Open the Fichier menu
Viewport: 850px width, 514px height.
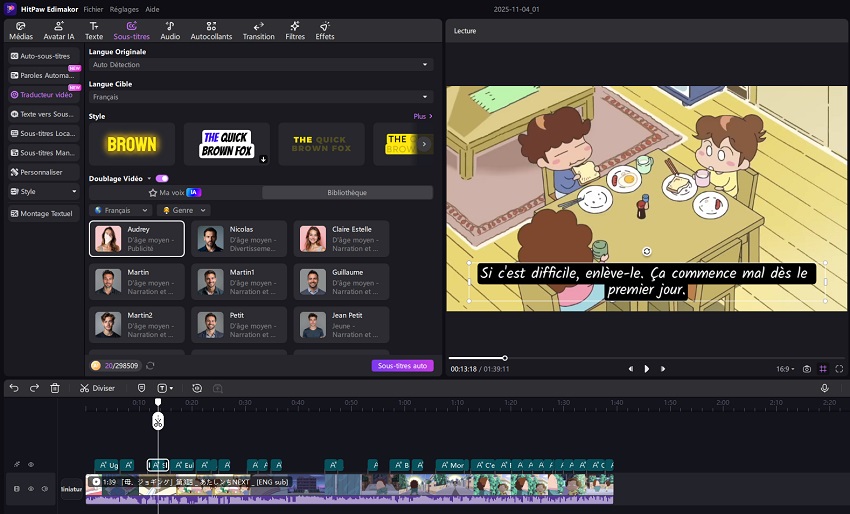[x=93, y=9]
